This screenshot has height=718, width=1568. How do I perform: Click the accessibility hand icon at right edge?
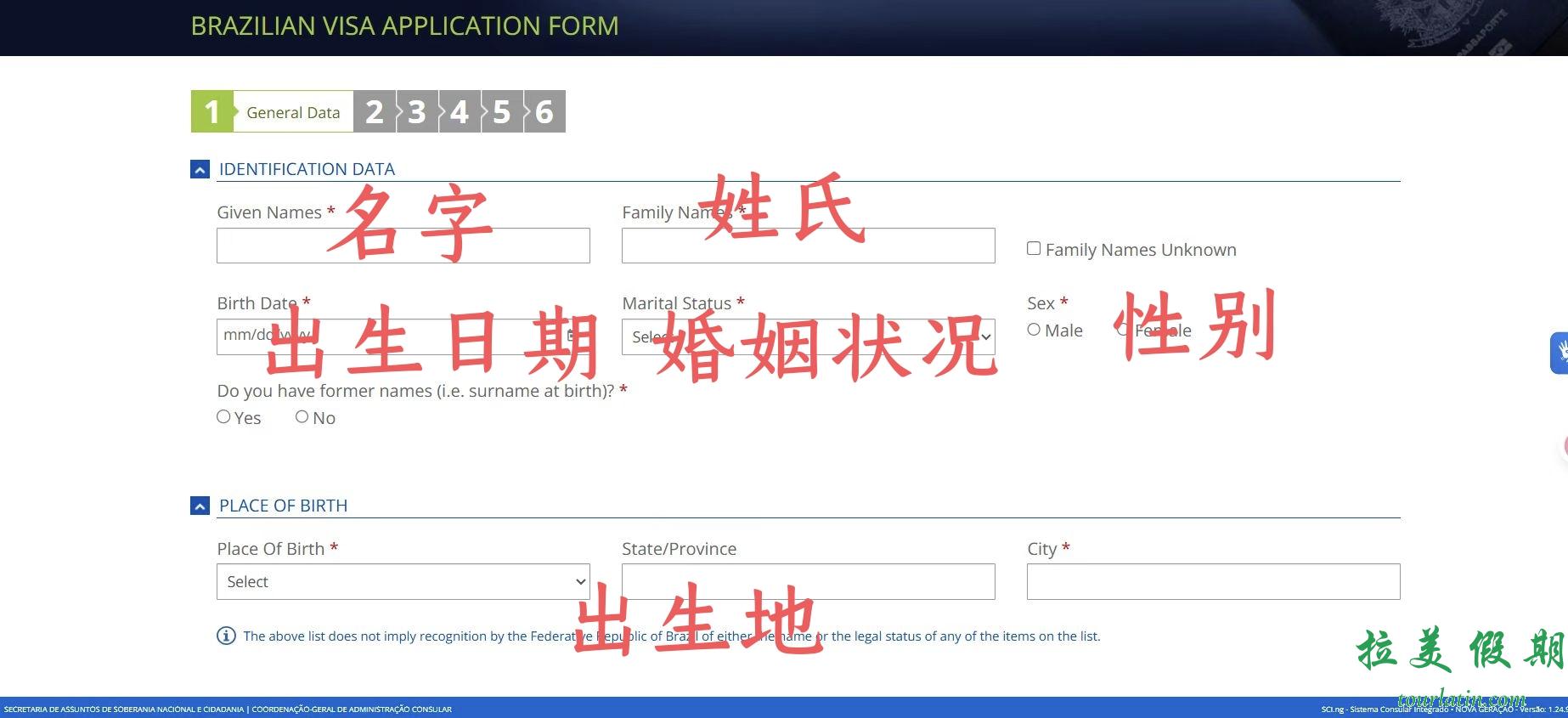(x=1560, y=353)
